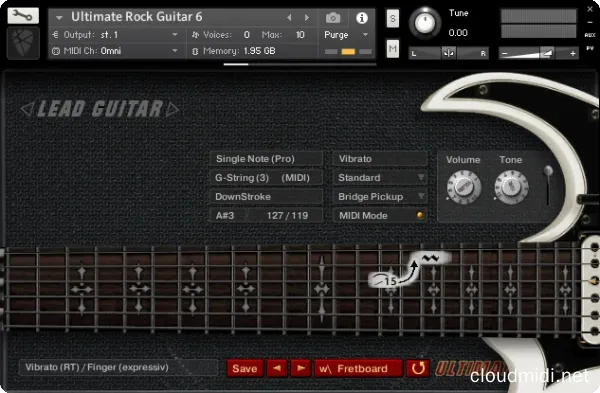Click the guitar pick instrument icon
This screenshot has height=393, width=600.
tap(23, 43)
